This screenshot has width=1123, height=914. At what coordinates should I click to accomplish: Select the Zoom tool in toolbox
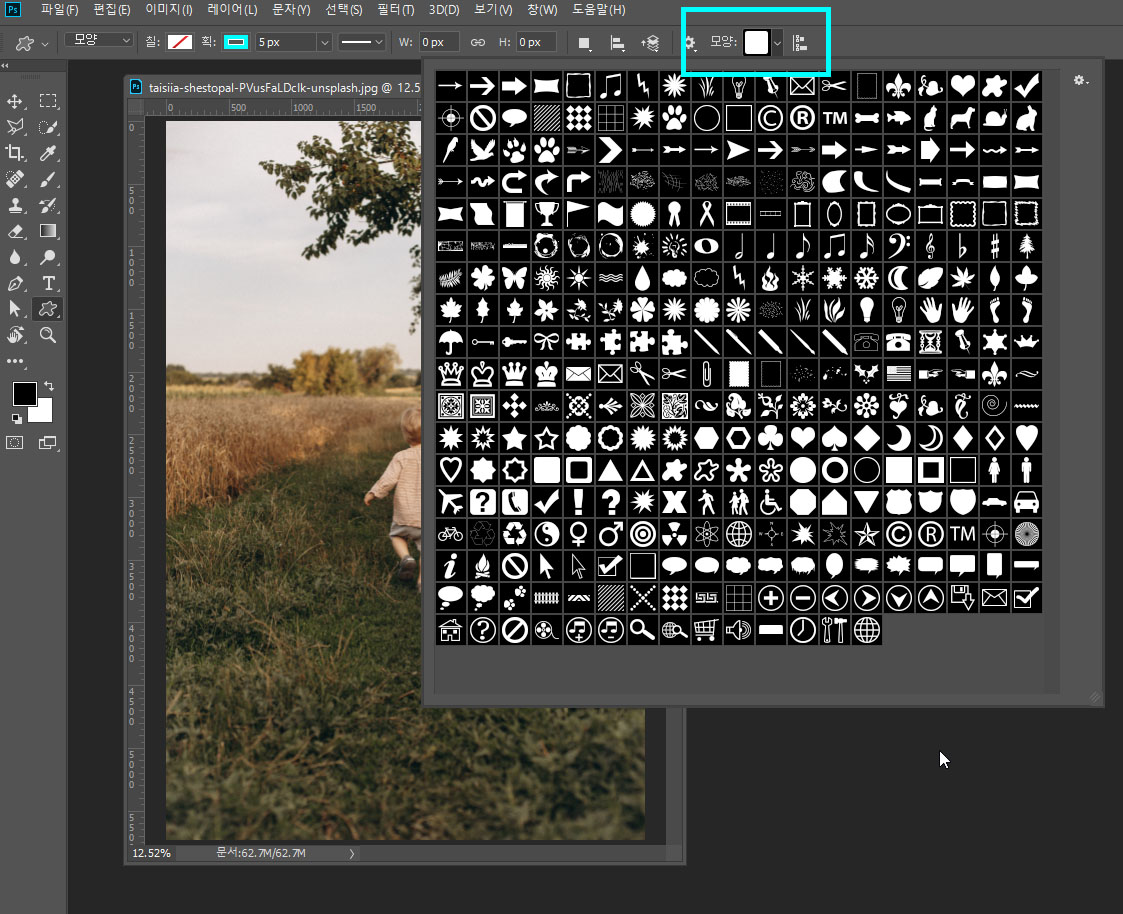coord(48,335)
